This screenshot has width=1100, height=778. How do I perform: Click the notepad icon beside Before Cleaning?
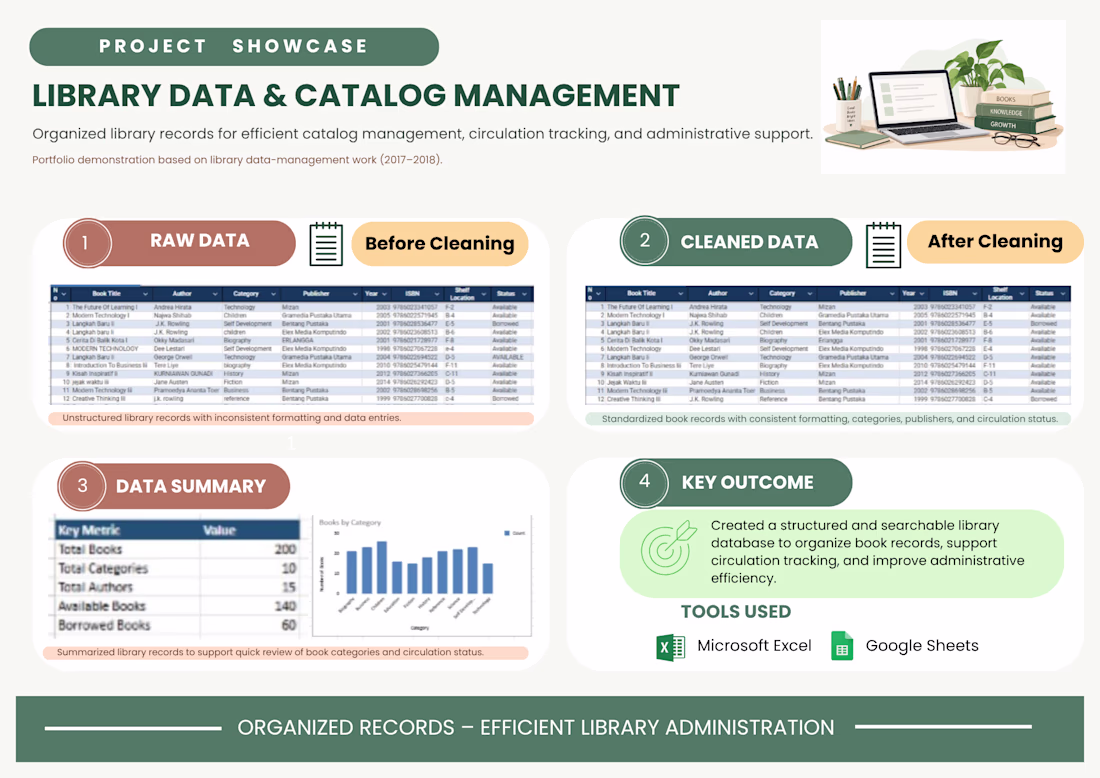point(326,243)
